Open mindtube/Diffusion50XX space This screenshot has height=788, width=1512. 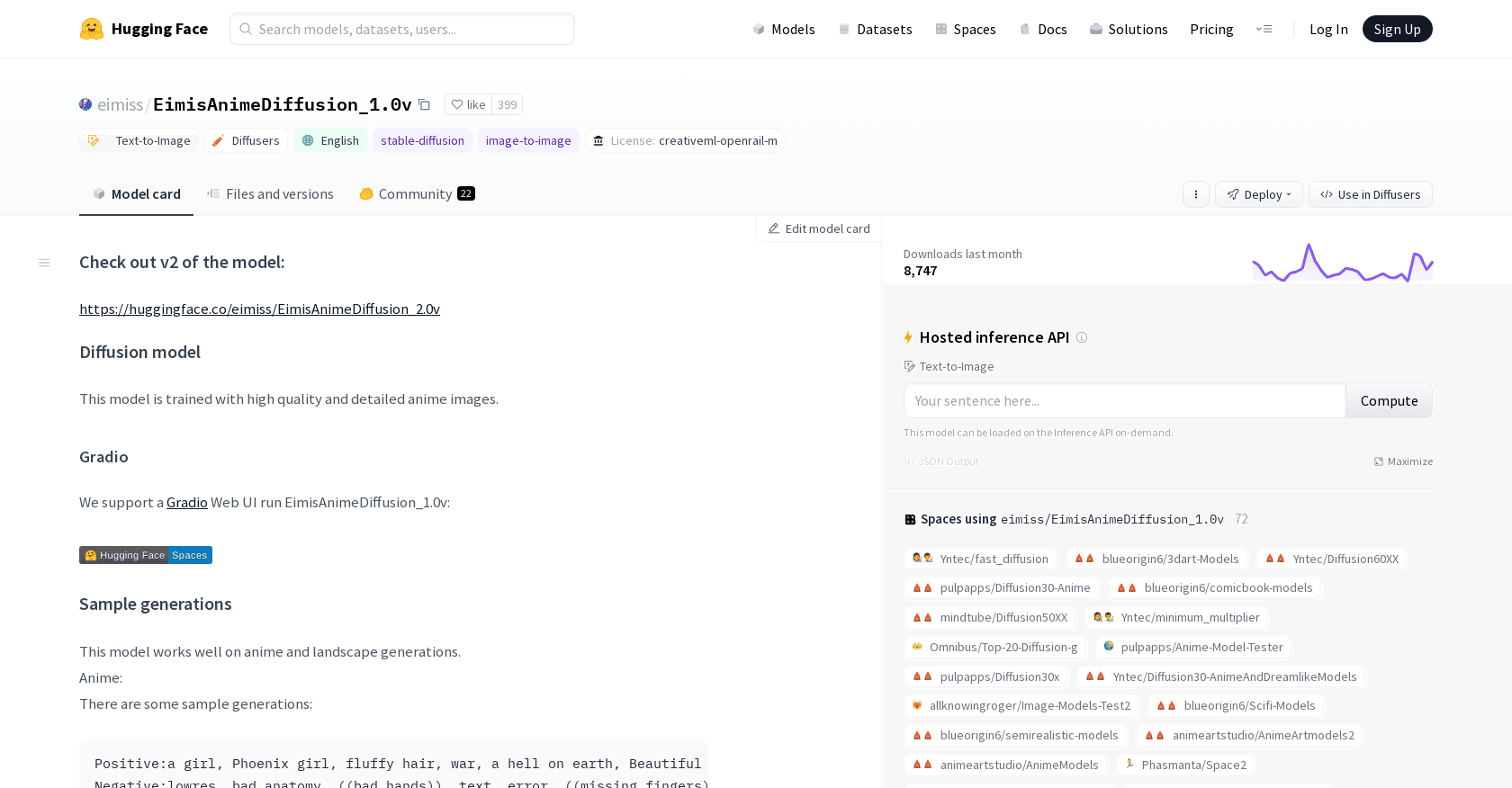990,617
